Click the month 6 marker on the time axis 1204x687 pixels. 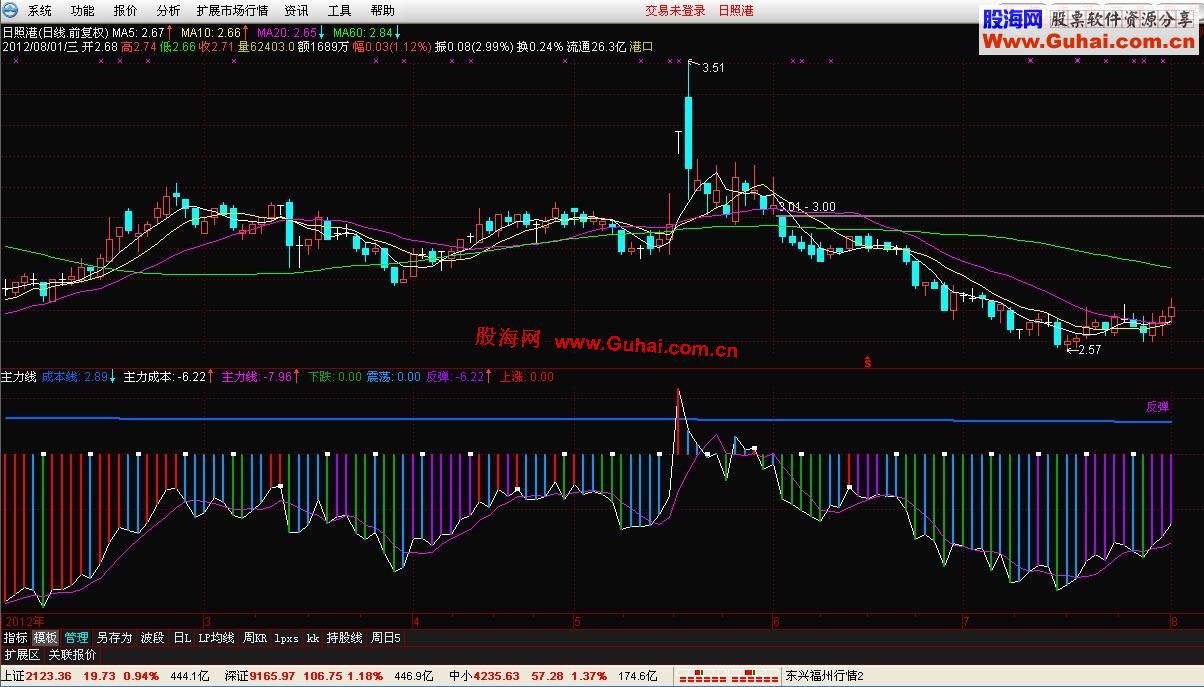tap(776, 620)
